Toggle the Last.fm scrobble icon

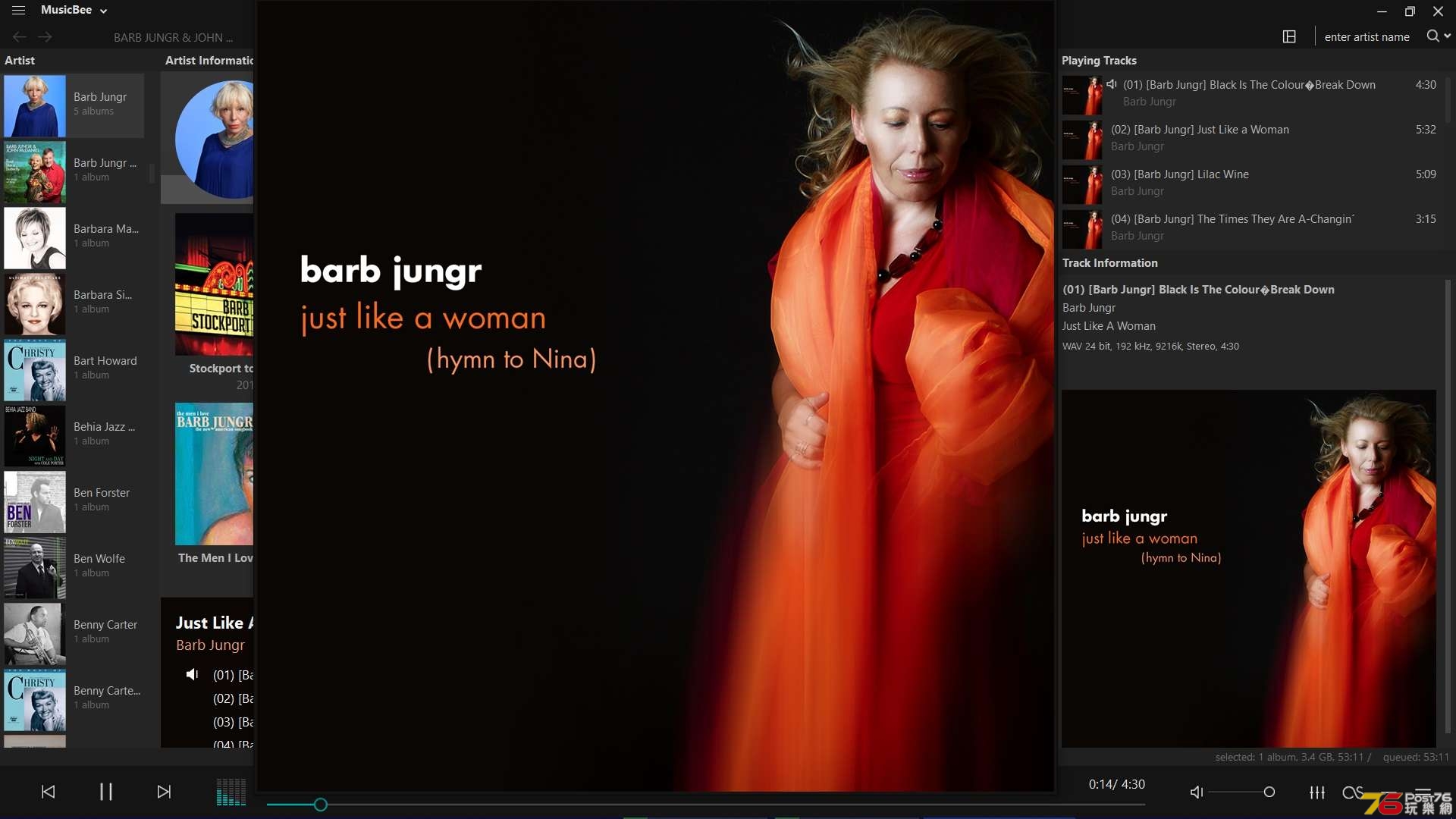1352,792
